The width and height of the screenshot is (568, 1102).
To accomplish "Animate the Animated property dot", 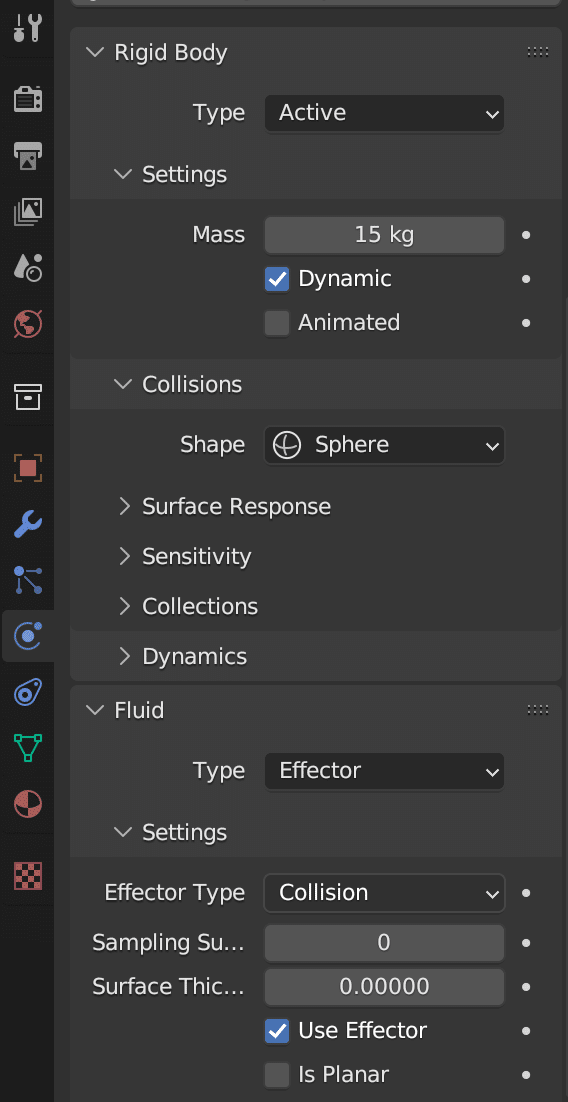I will (526, 323).
